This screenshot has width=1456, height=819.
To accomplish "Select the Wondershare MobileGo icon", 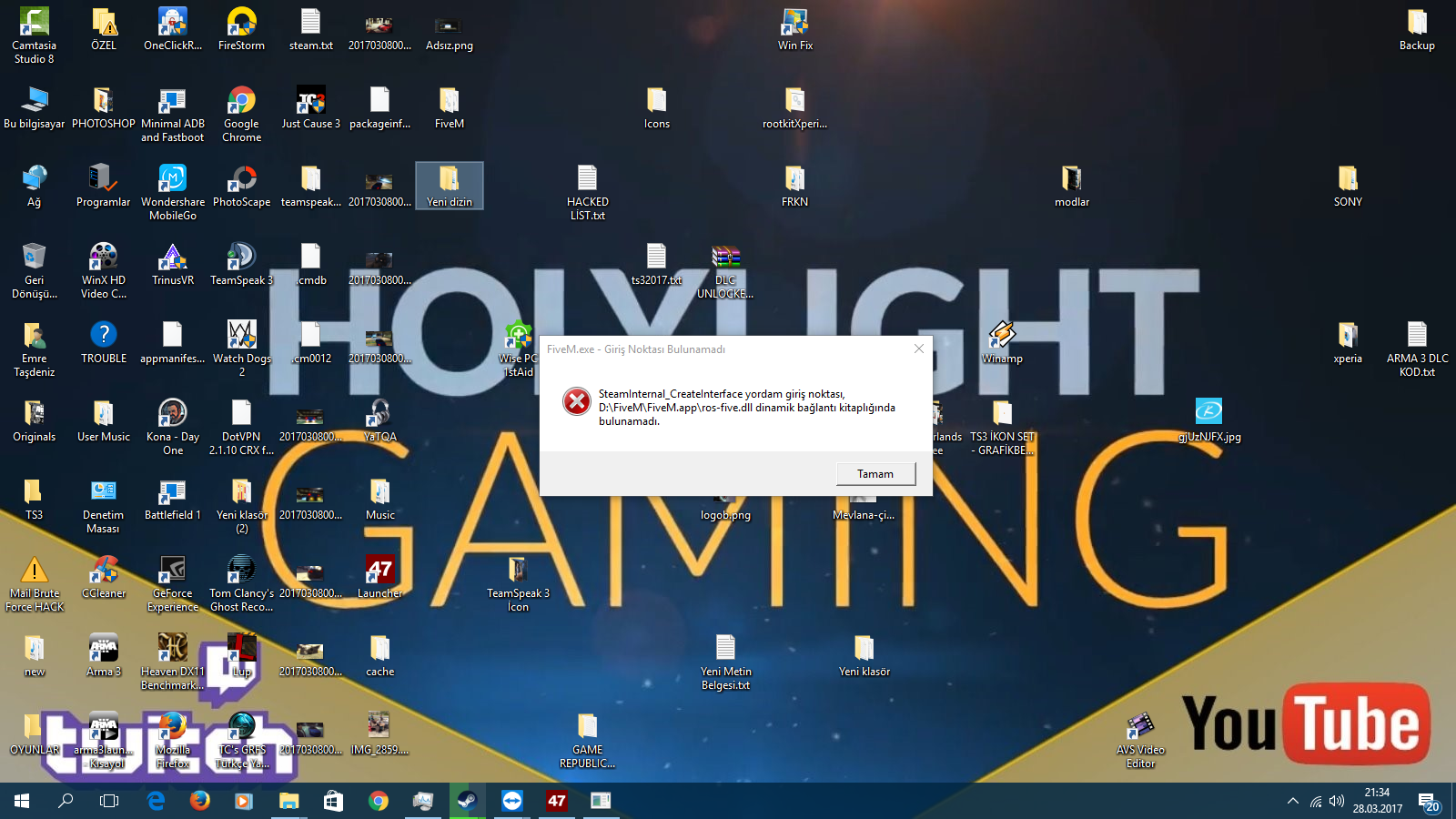I will (x=173, y=193).
